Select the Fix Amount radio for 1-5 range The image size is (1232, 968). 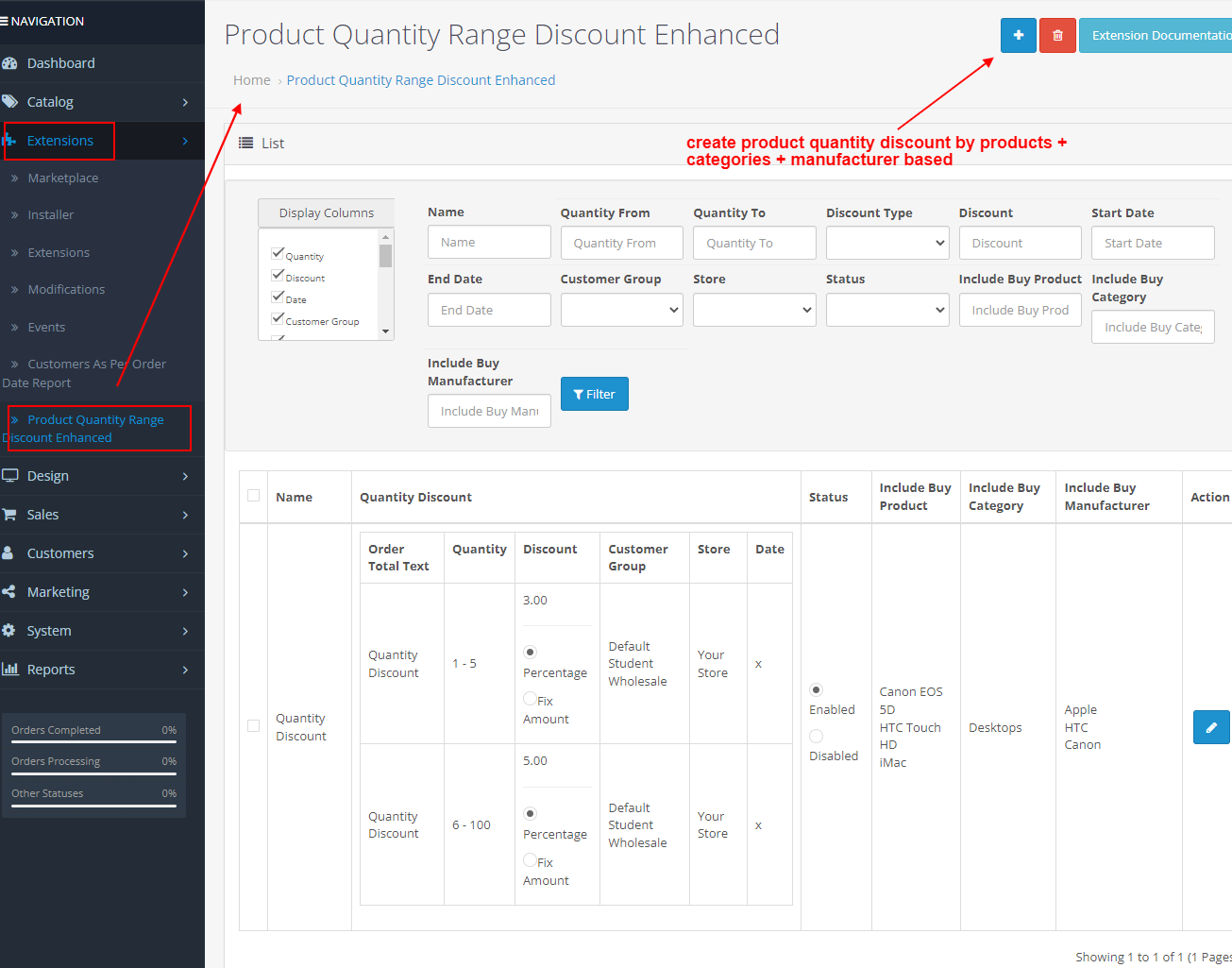coord(530,700)
